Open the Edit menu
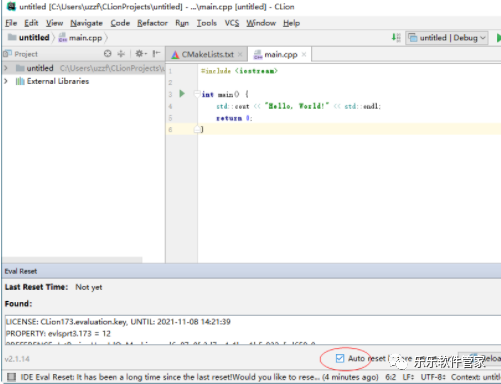Image resolution: width=501 pixels, height=384 pixels. [x=31, y=23]
